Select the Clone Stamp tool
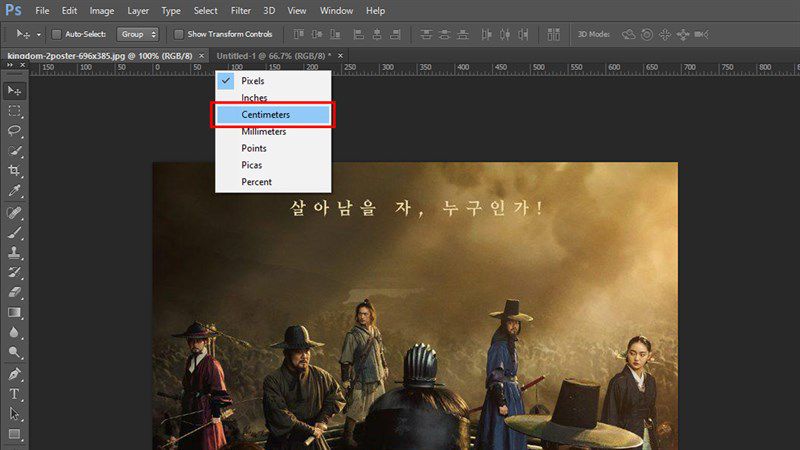The height and width of the screenshot is (450, 800). (x=14, y=252)
